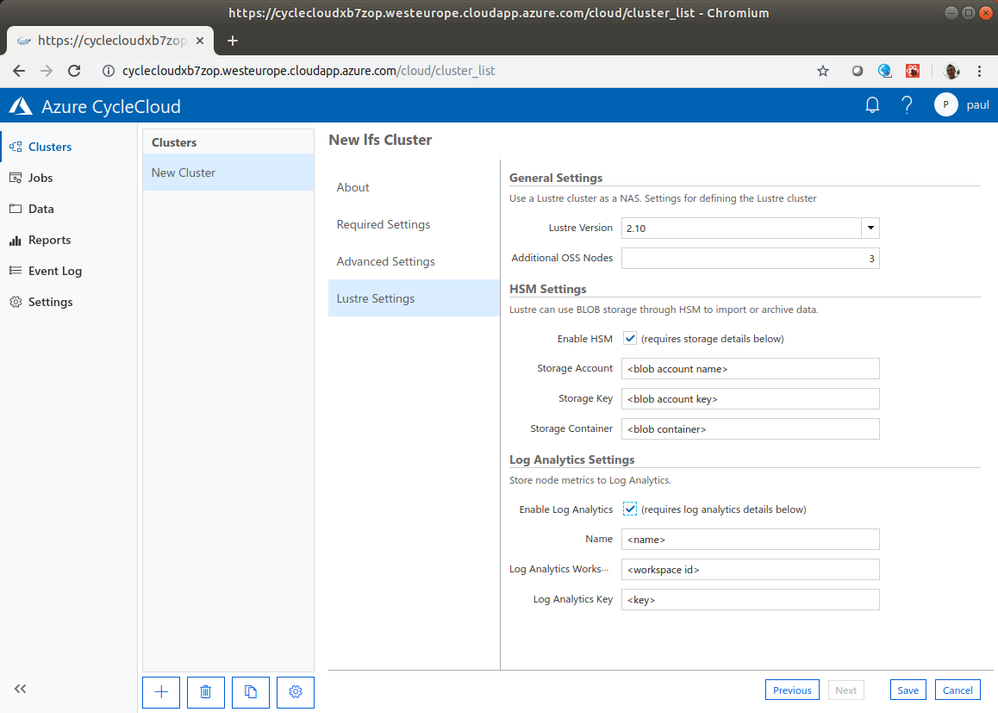
Task: Click the Log Analytics Key input field
Action: coord(750,600)
